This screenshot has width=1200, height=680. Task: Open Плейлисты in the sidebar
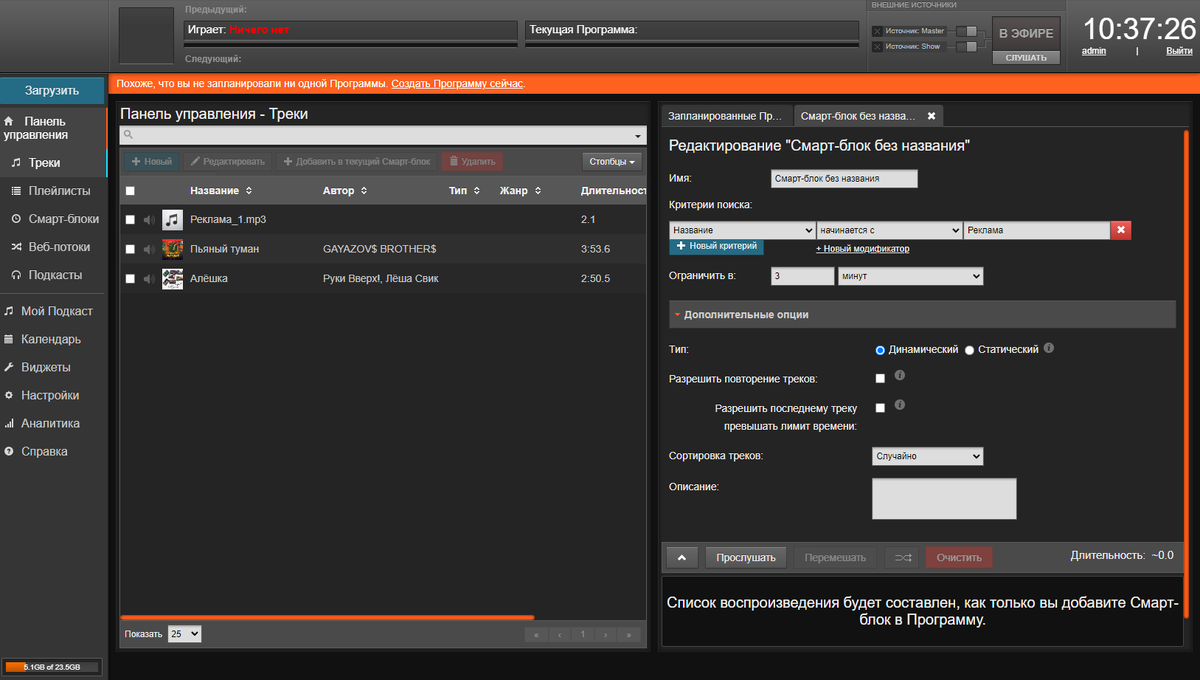coord(59,190)
